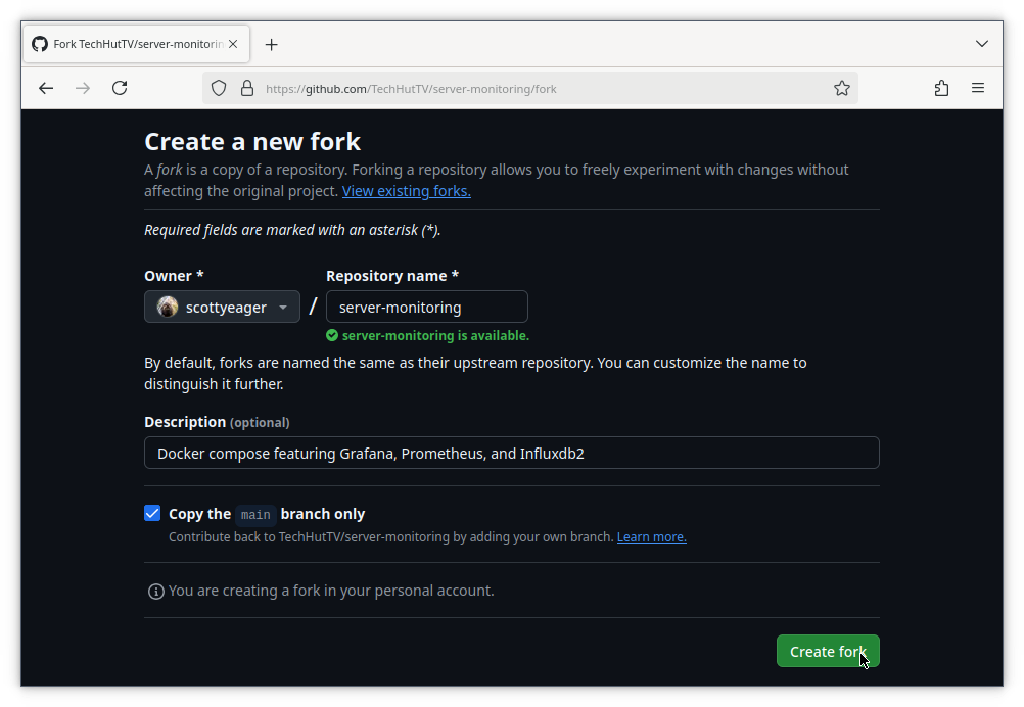The width and height of the screenshot is (1024, 707).
Task: Click inside the Description field
Action: (511, 453)
